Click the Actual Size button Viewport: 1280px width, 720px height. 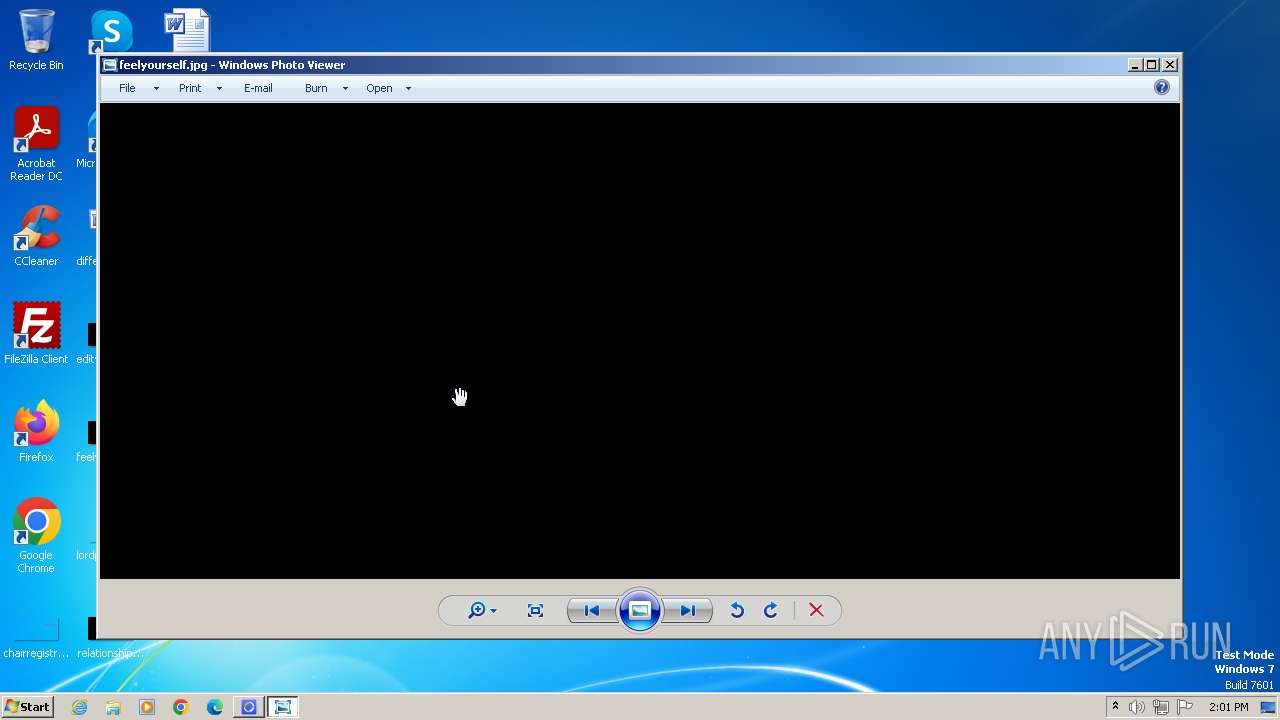click(535, 610)
